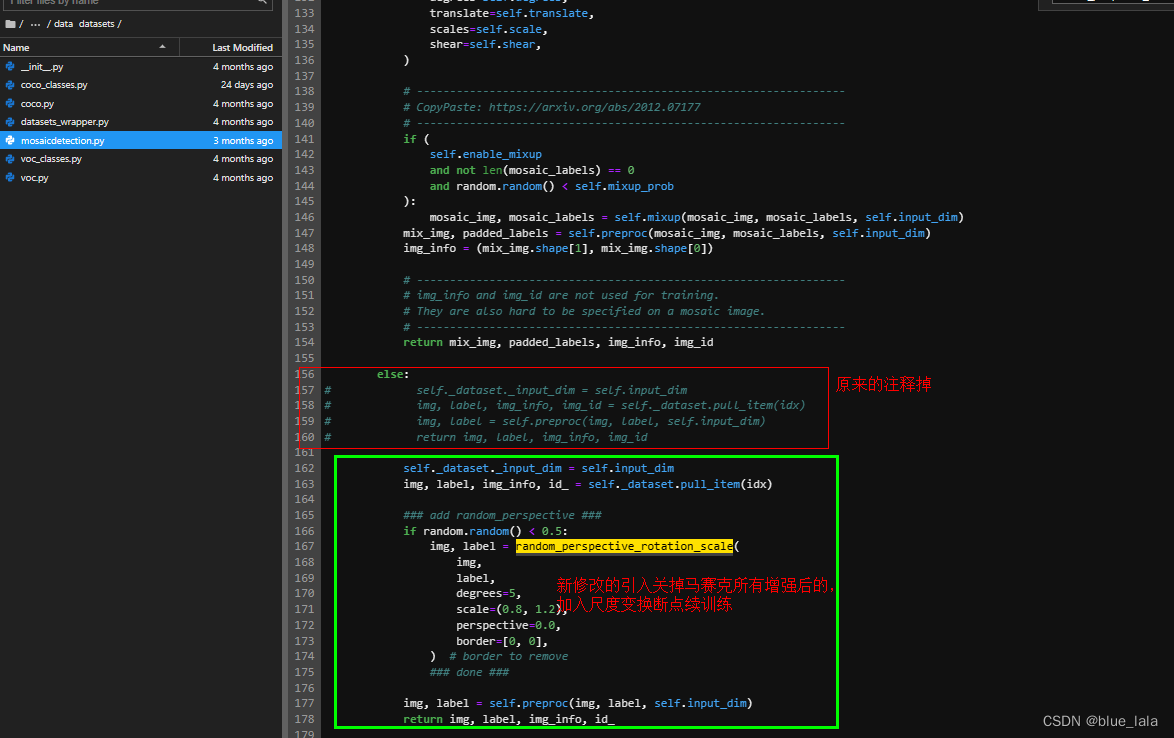
Task: Click line number 167 in the gutter
Action: (304, 546)
